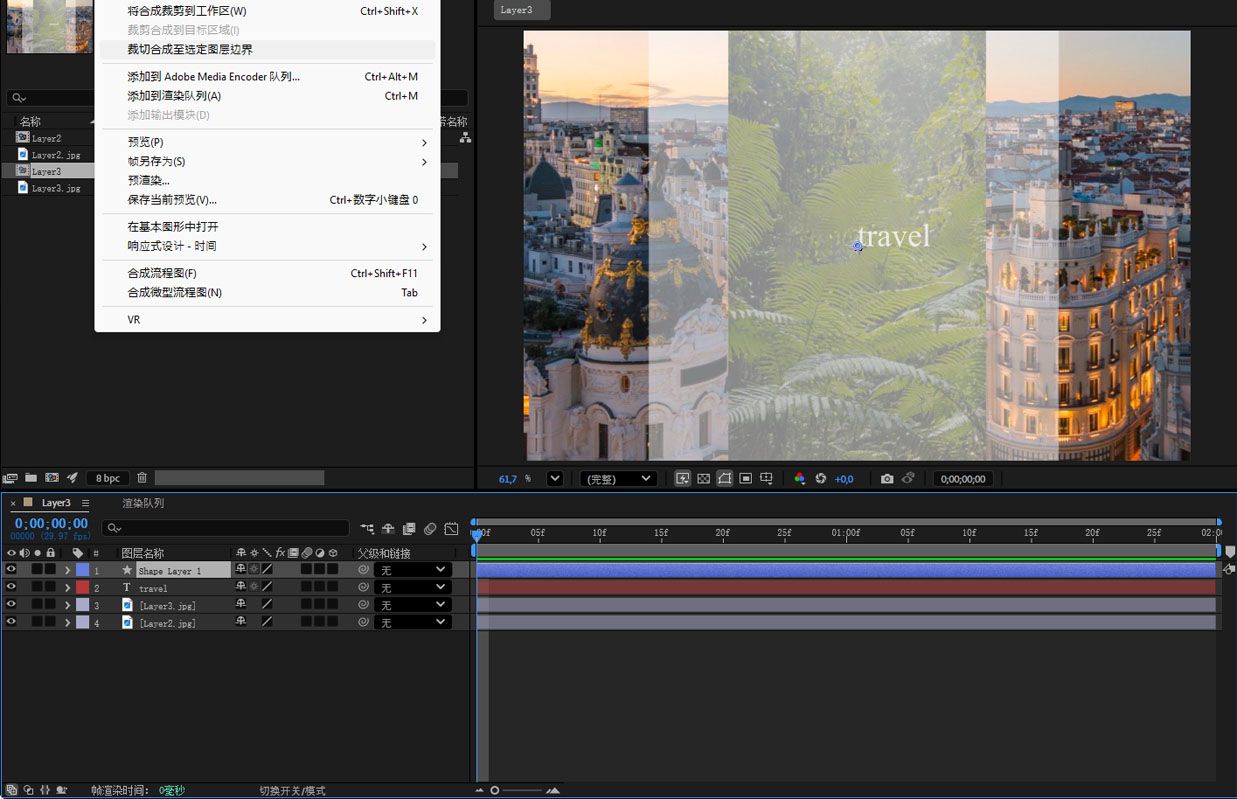The width and height of the screenshot is (1237, 799).
Task: Toggle visibility of the travel text layer
Action: (x=11, y=588)
